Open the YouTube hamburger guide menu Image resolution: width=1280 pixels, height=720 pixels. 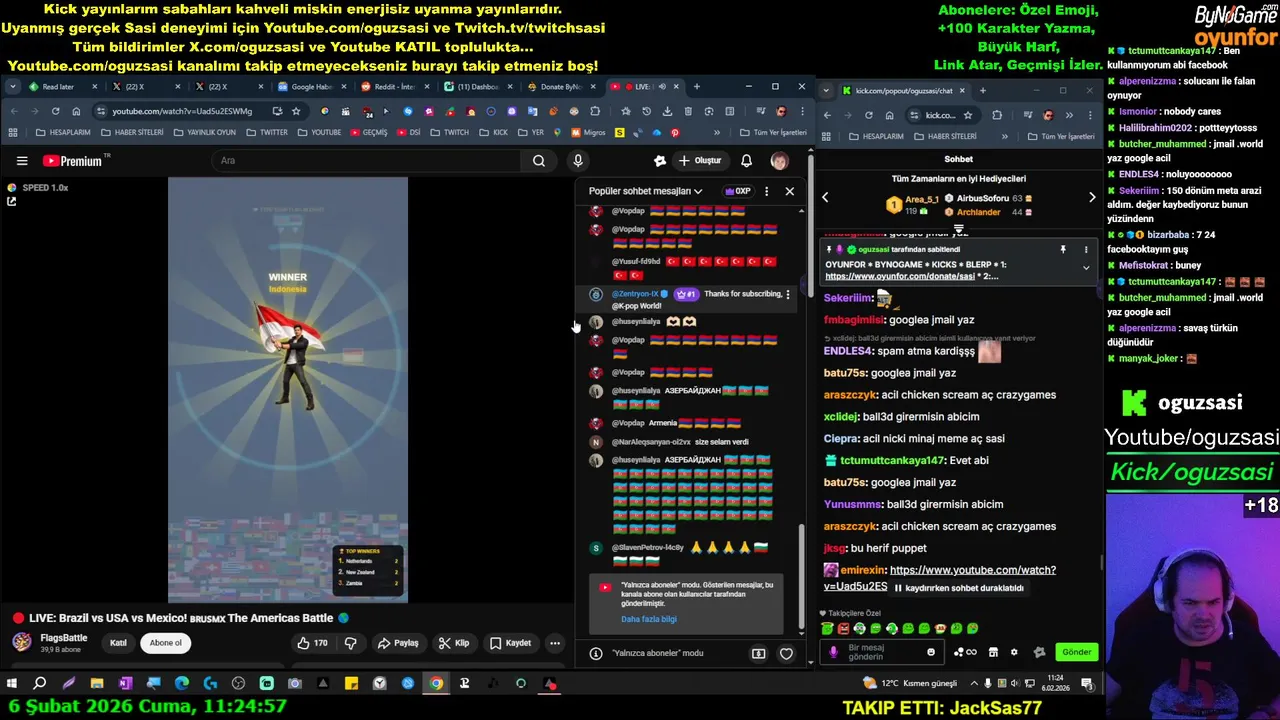[x=22, y=161]
